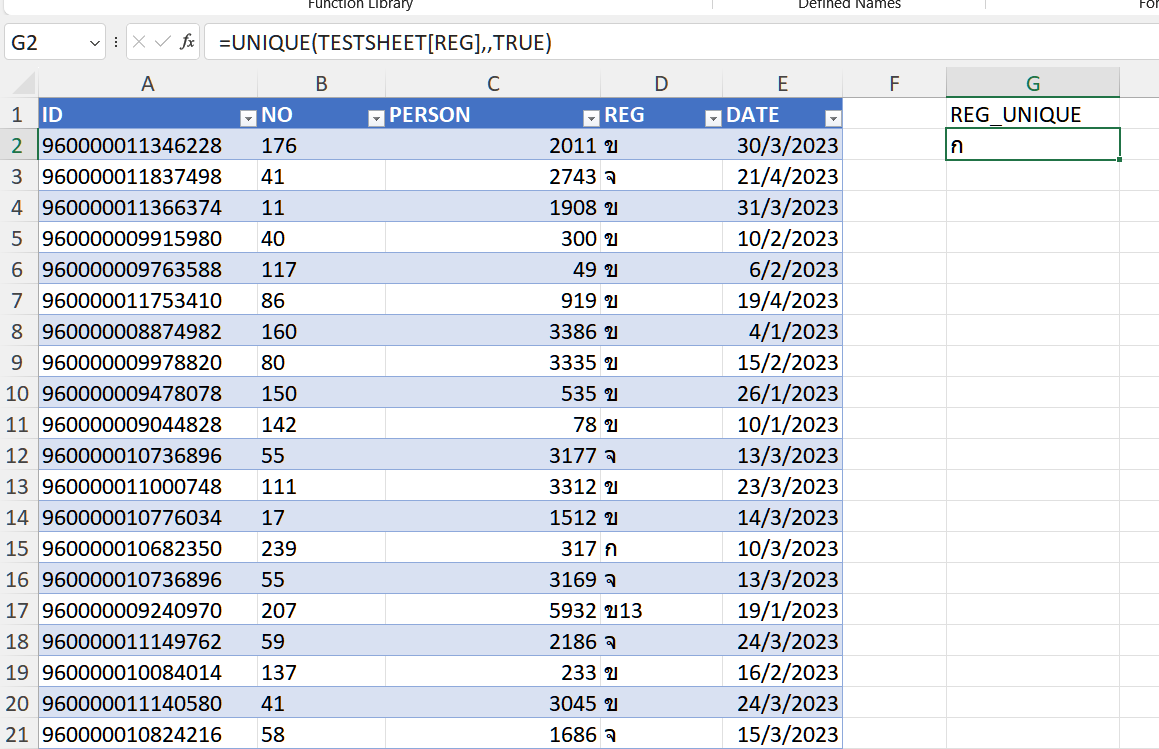
Task: Click the date 6/2/2023
Action: pyautogui.click(x=782, y=270)
